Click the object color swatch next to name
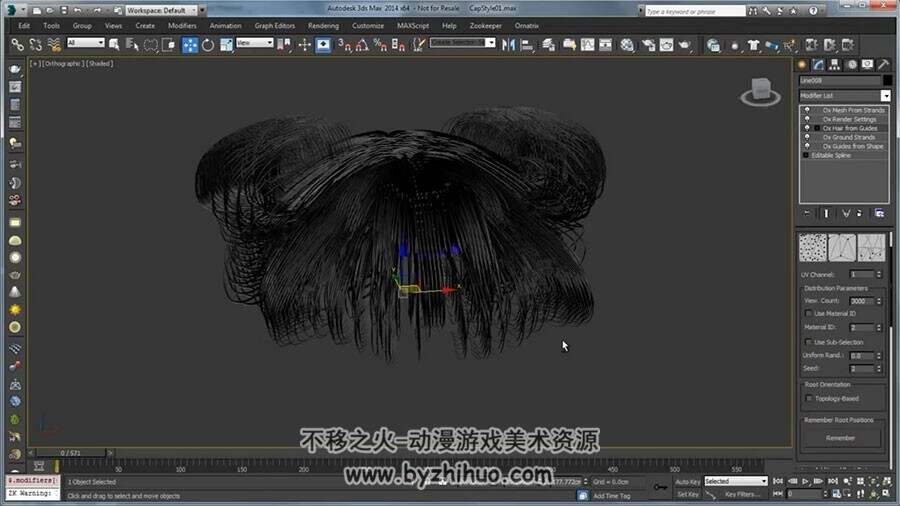 (x=887, y=80)
